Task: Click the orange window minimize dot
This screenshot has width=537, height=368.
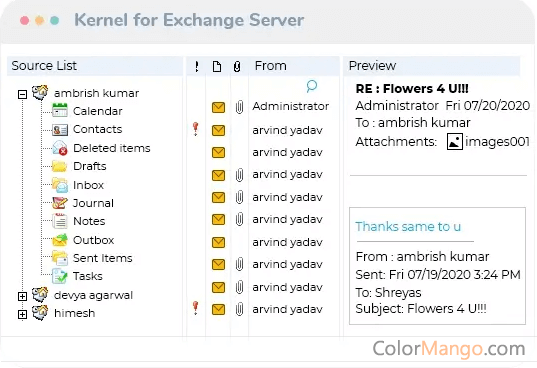Action: click(40, 21)
